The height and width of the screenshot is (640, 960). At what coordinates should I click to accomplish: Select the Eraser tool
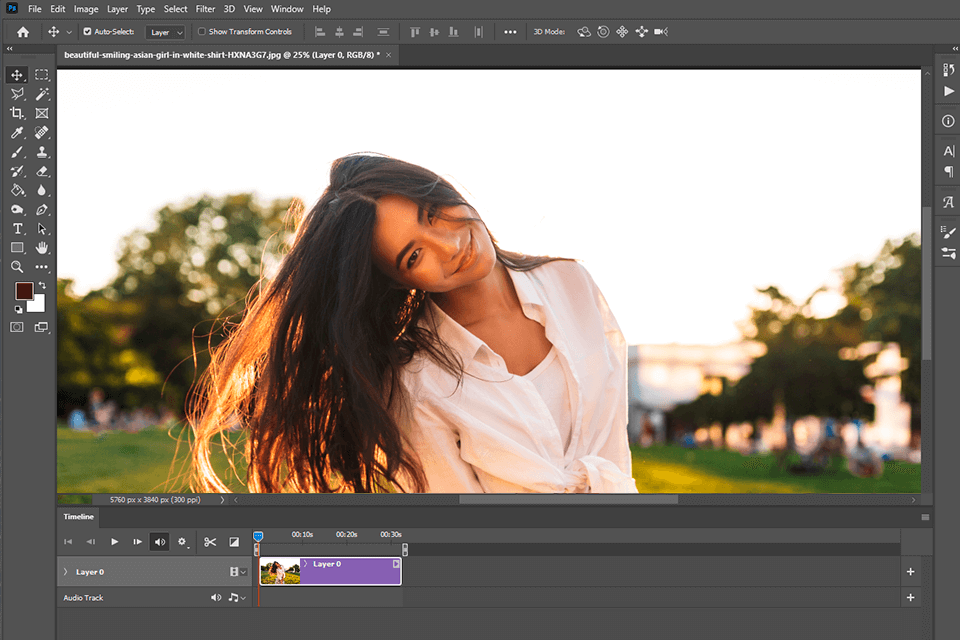point(42,171)
